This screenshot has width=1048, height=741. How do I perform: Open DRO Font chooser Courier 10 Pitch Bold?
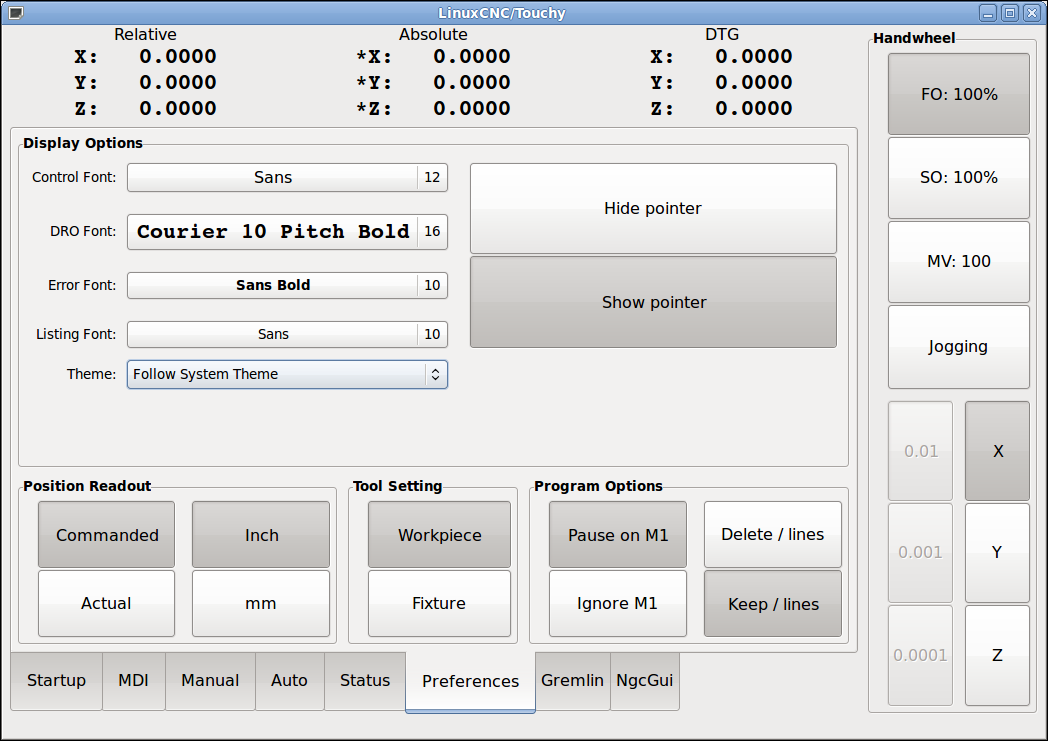[287, 231]
